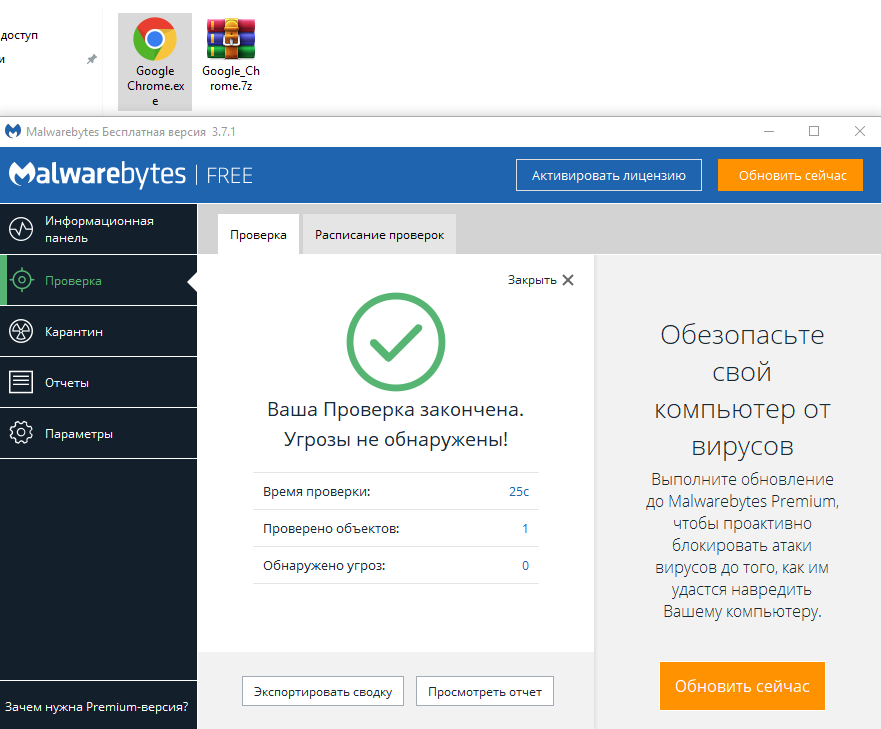Click header Обновить сейчас button
This screenshot has height=729, width=881.
(x=790, y=175)
